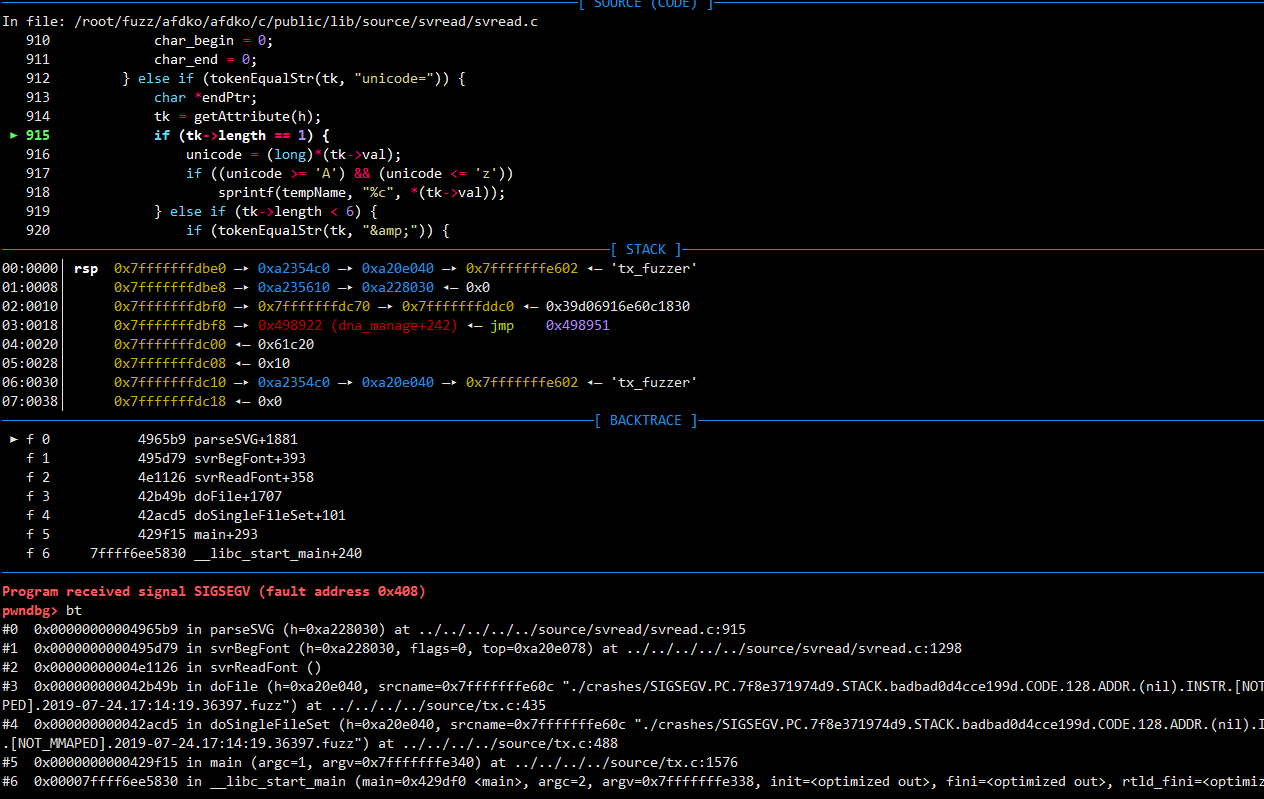
Task: Select backtrace frame parseSVG+1881
Action: (246, 439)
